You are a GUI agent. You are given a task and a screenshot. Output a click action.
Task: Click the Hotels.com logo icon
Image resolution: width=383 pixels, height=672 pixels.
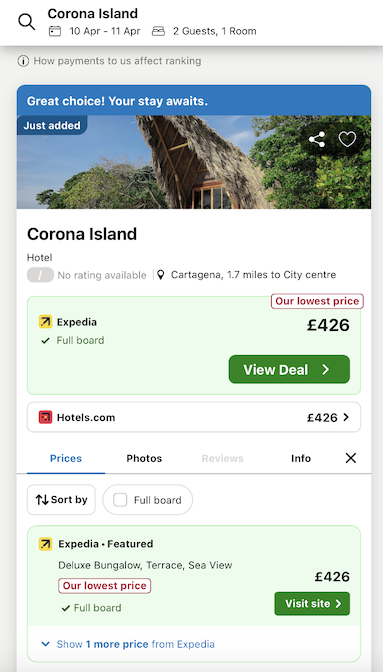(45, 417)
